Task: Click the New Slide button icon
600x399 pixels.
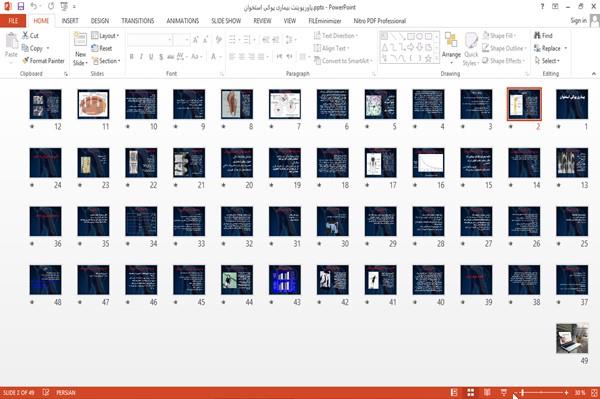Action: click(x=80, y=40)
